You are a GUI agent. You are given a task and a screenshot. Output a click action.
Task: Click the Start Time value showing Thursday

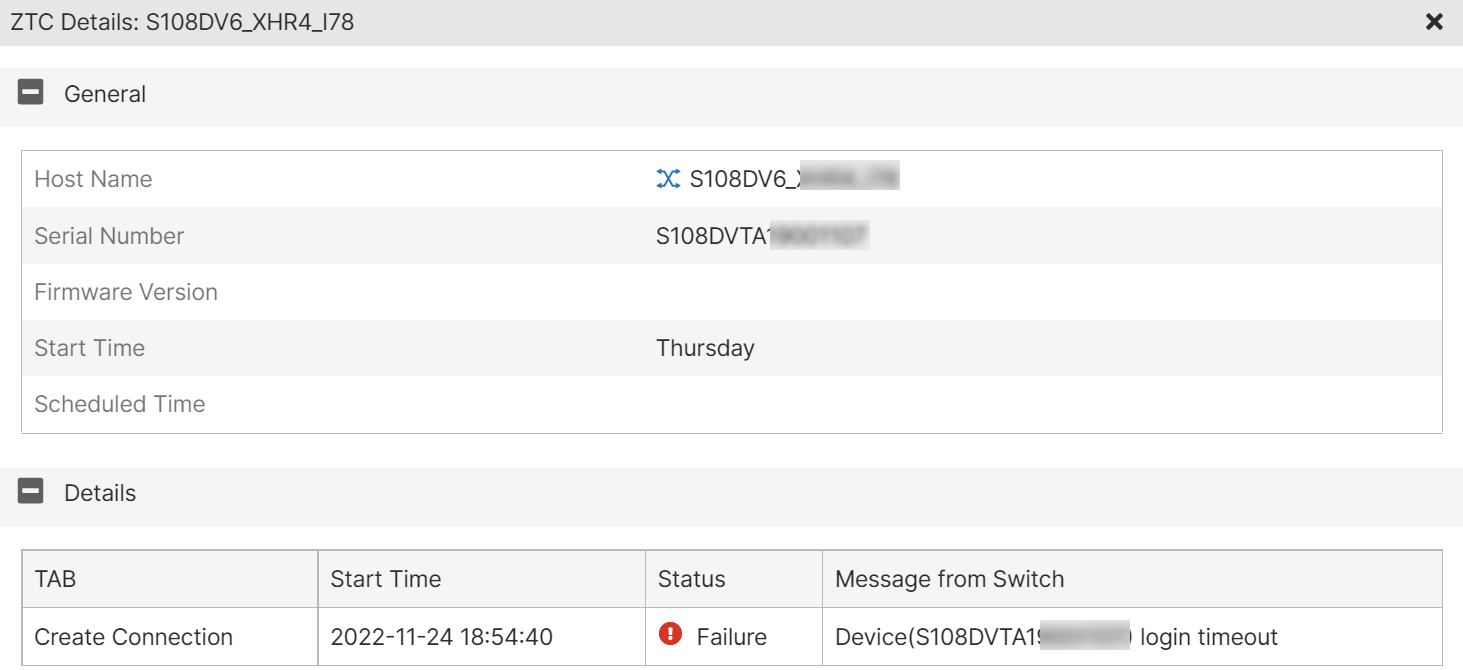coord(705,347)
